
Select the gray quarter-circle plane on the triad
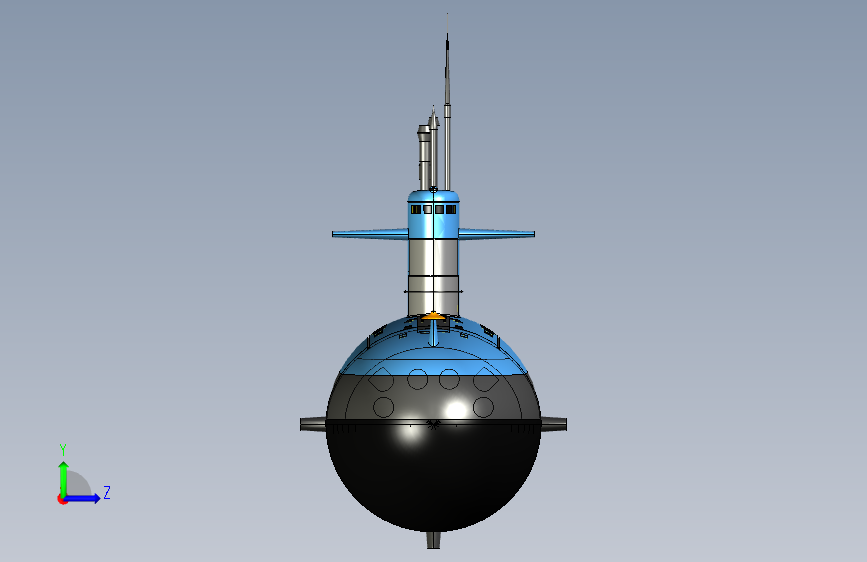pyautogui.click(x=77, y=485)
